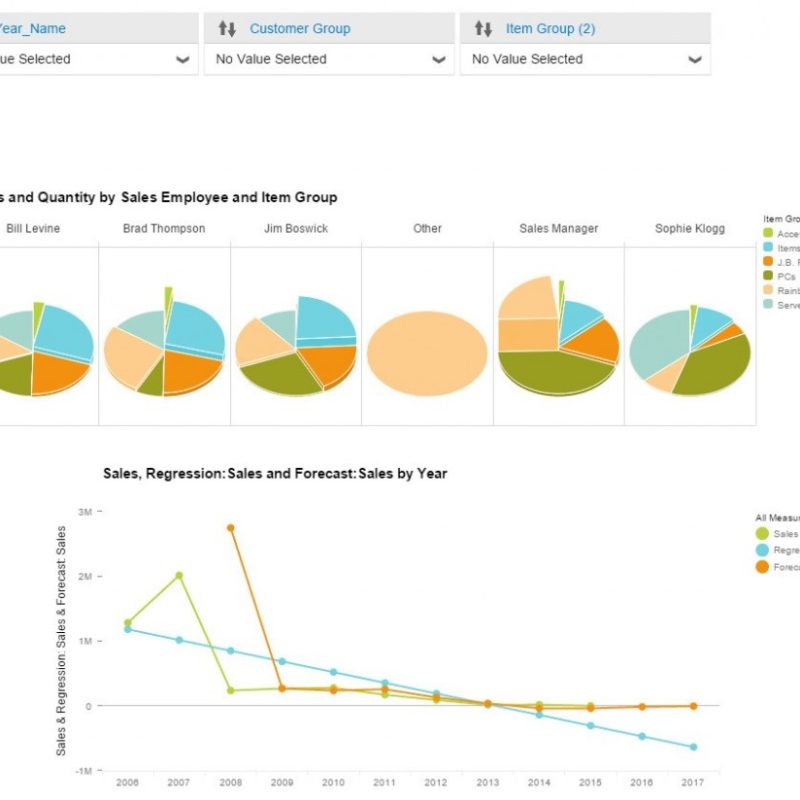800x800 pixels.
Task: Click the 2013 x-axis year label
Action: (488, 782)
